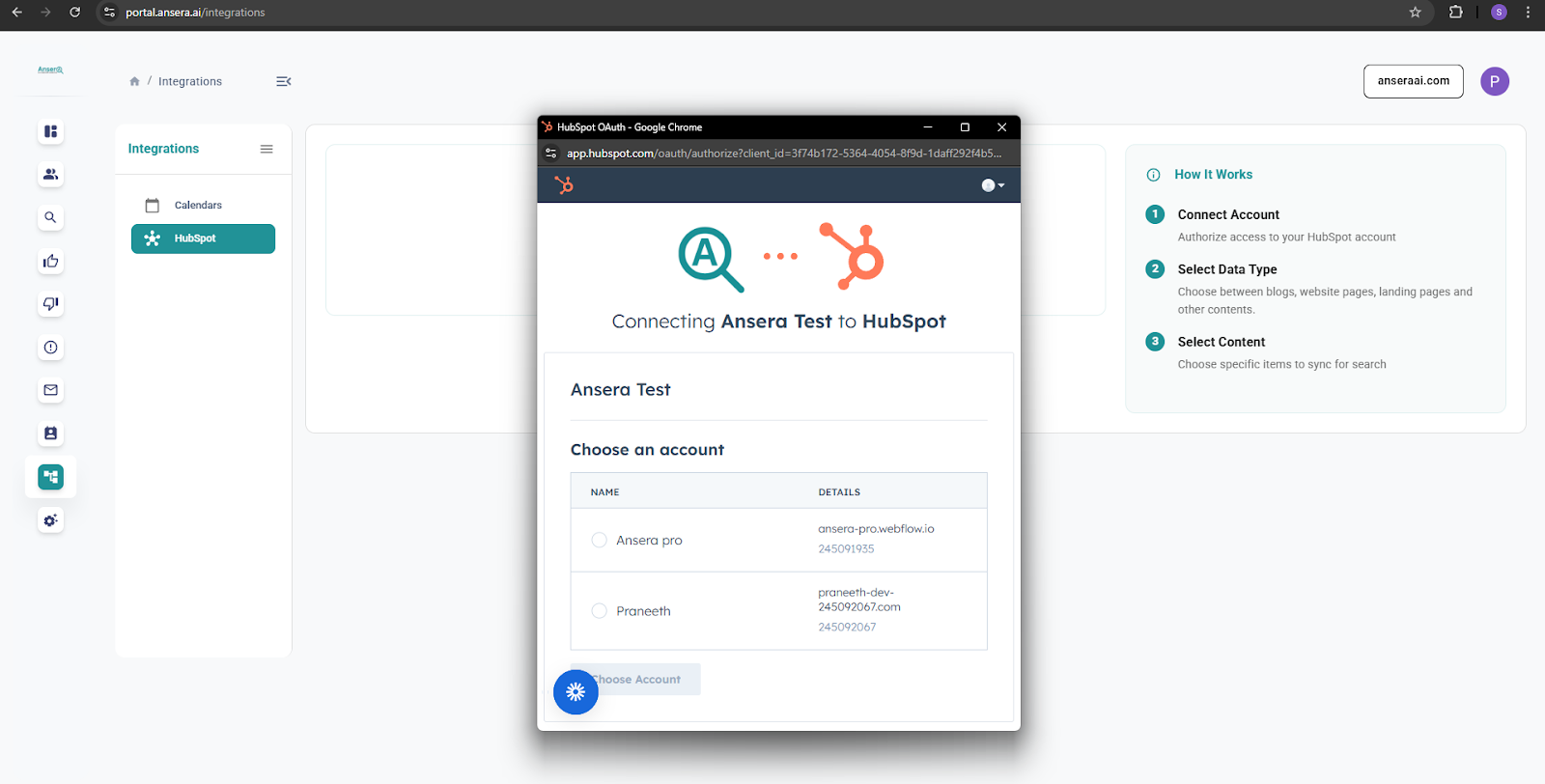Maximize the HubSpot OAuth popup window
Screen dimensions: 1545x784
tap(965, 127)
